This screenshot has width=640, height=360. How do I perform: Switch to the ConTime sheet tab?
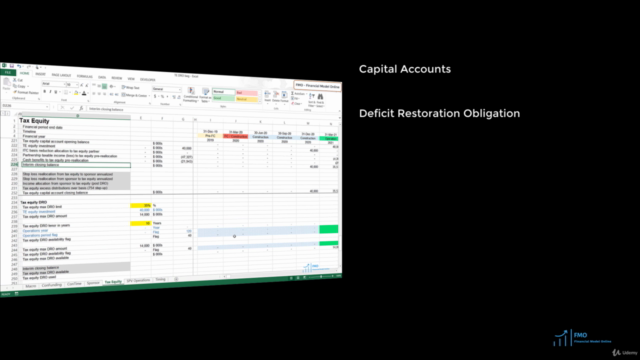coord(74,284)
